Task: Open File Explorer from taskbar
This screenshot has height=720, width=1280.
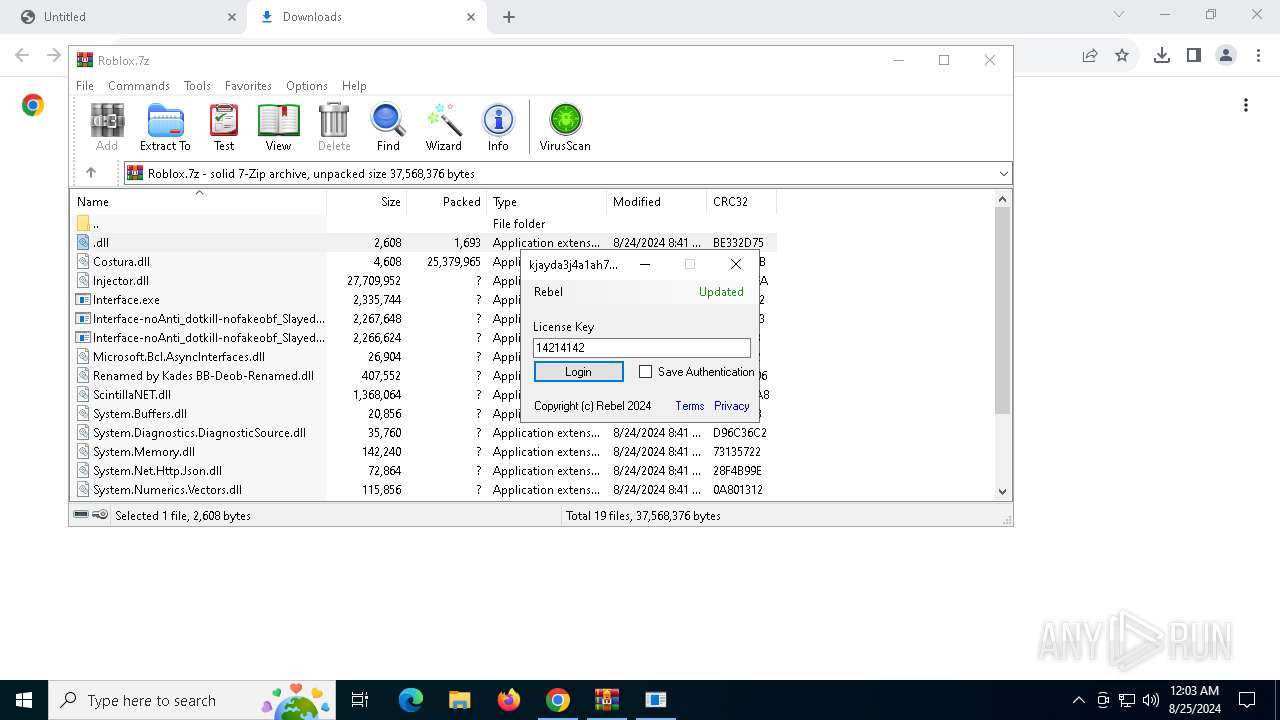Action: [x=460, y=700]
